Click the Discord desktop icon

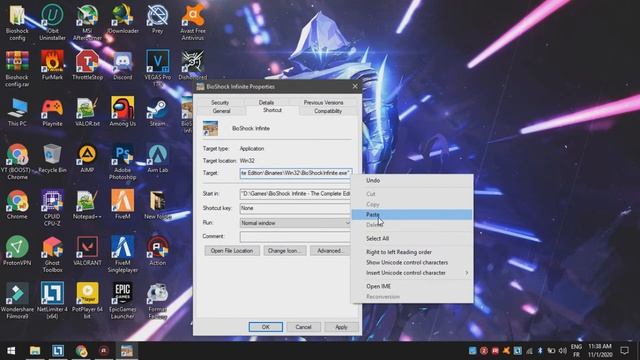coord(122,64)
